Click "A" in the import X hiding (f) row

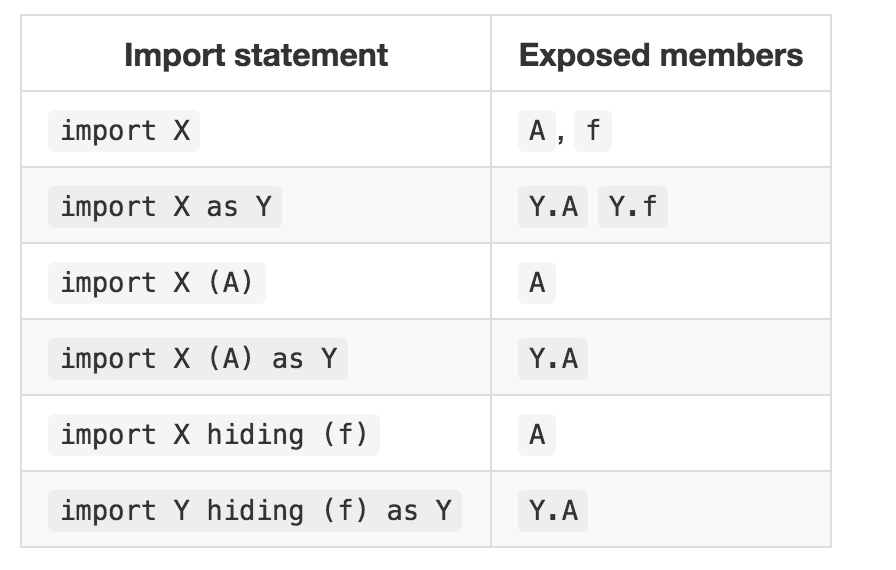point(537,435)
